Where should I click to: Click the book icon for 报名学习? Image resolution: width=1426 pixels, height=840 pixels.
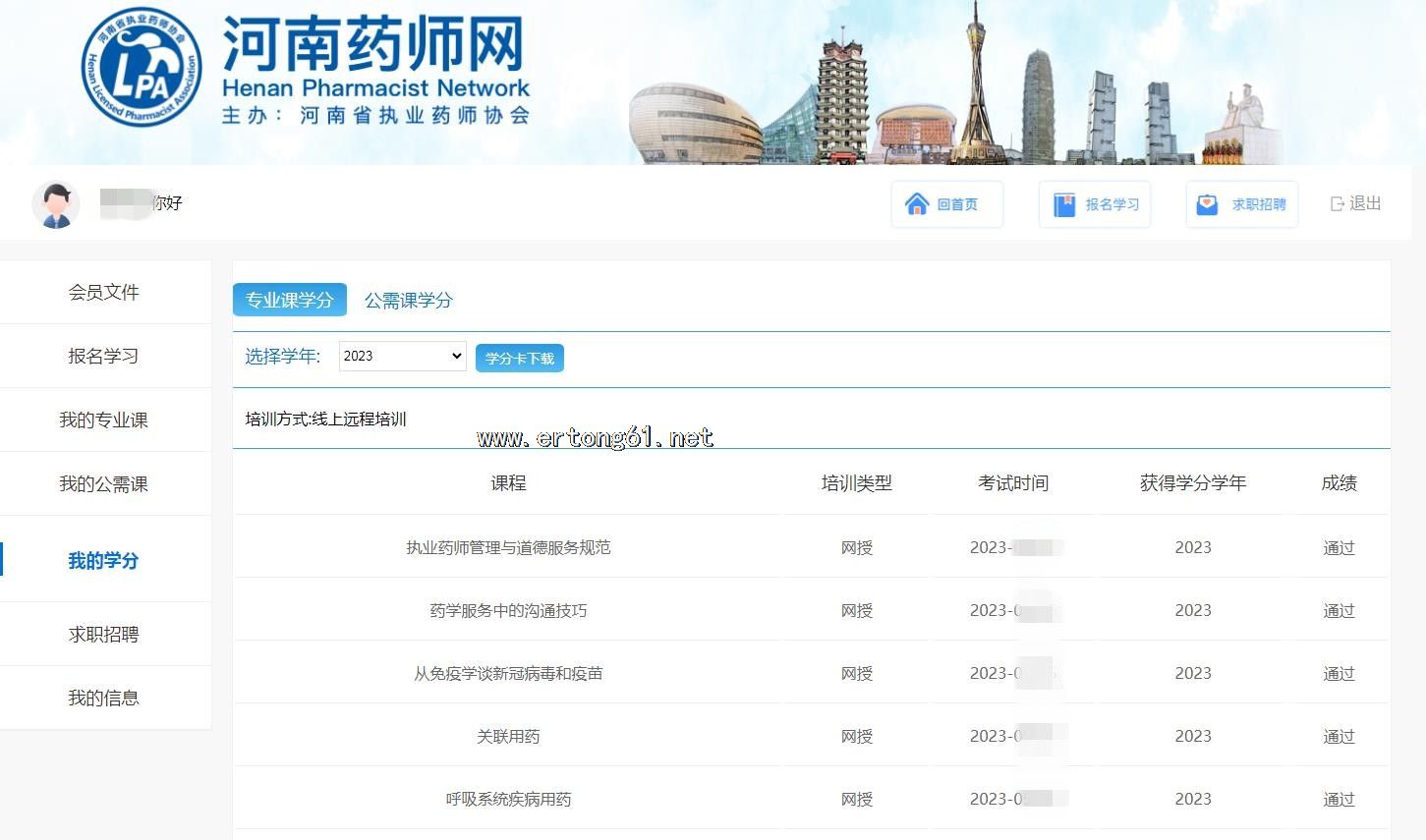pyautogui.click(x=1064, y=204)
